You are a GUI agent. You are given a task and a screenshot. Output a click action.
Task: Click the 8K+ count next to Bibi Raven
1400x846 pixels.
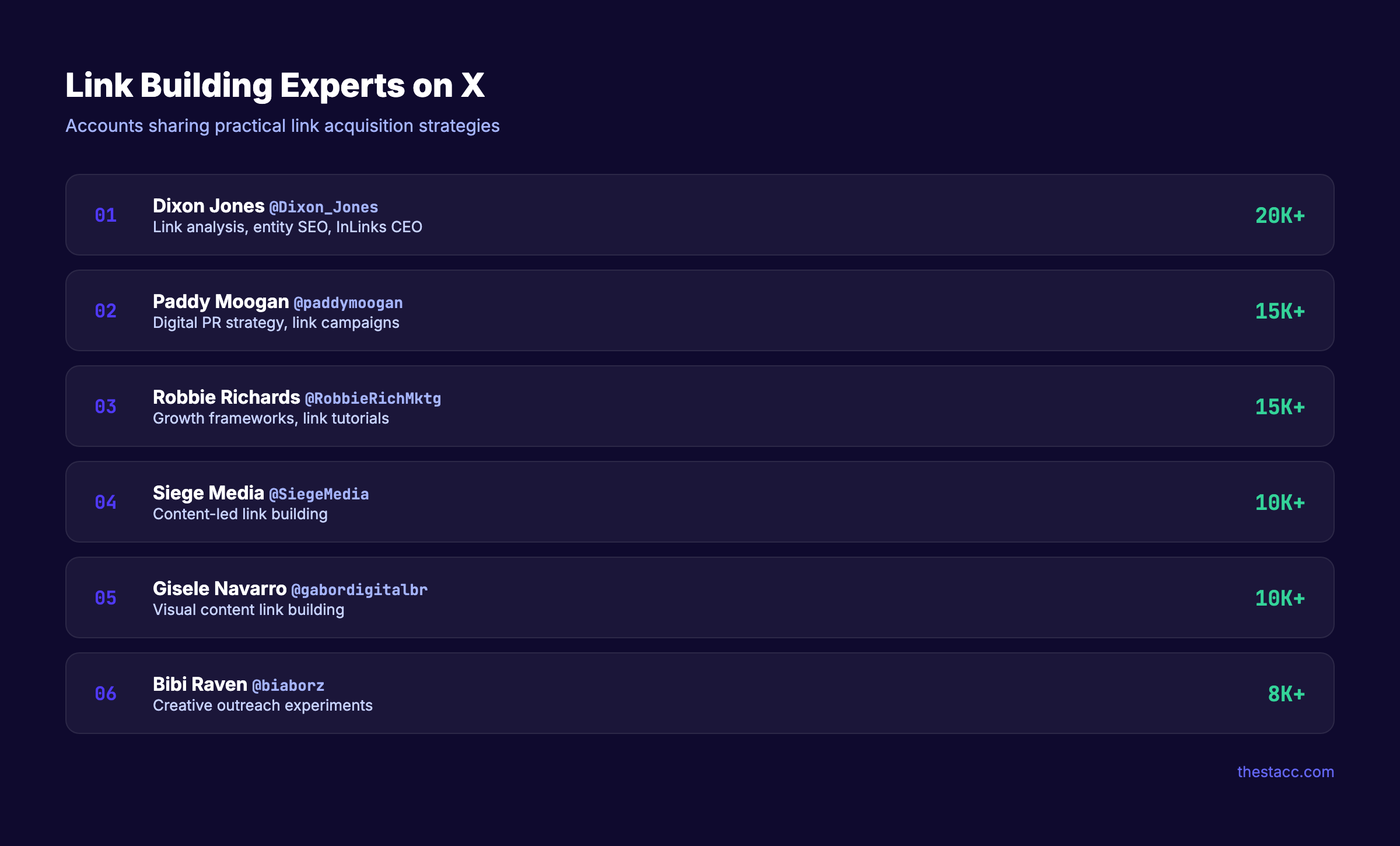[x=1285, y=693]
